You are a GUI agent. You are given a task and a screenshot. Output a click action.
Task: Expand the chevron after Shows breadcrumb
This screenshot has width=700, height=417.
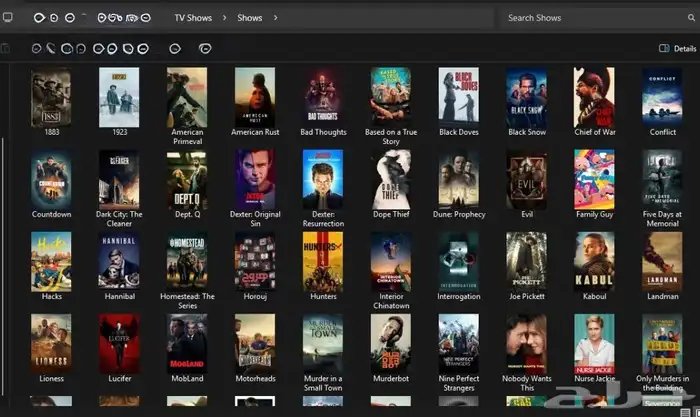(275, 18)
